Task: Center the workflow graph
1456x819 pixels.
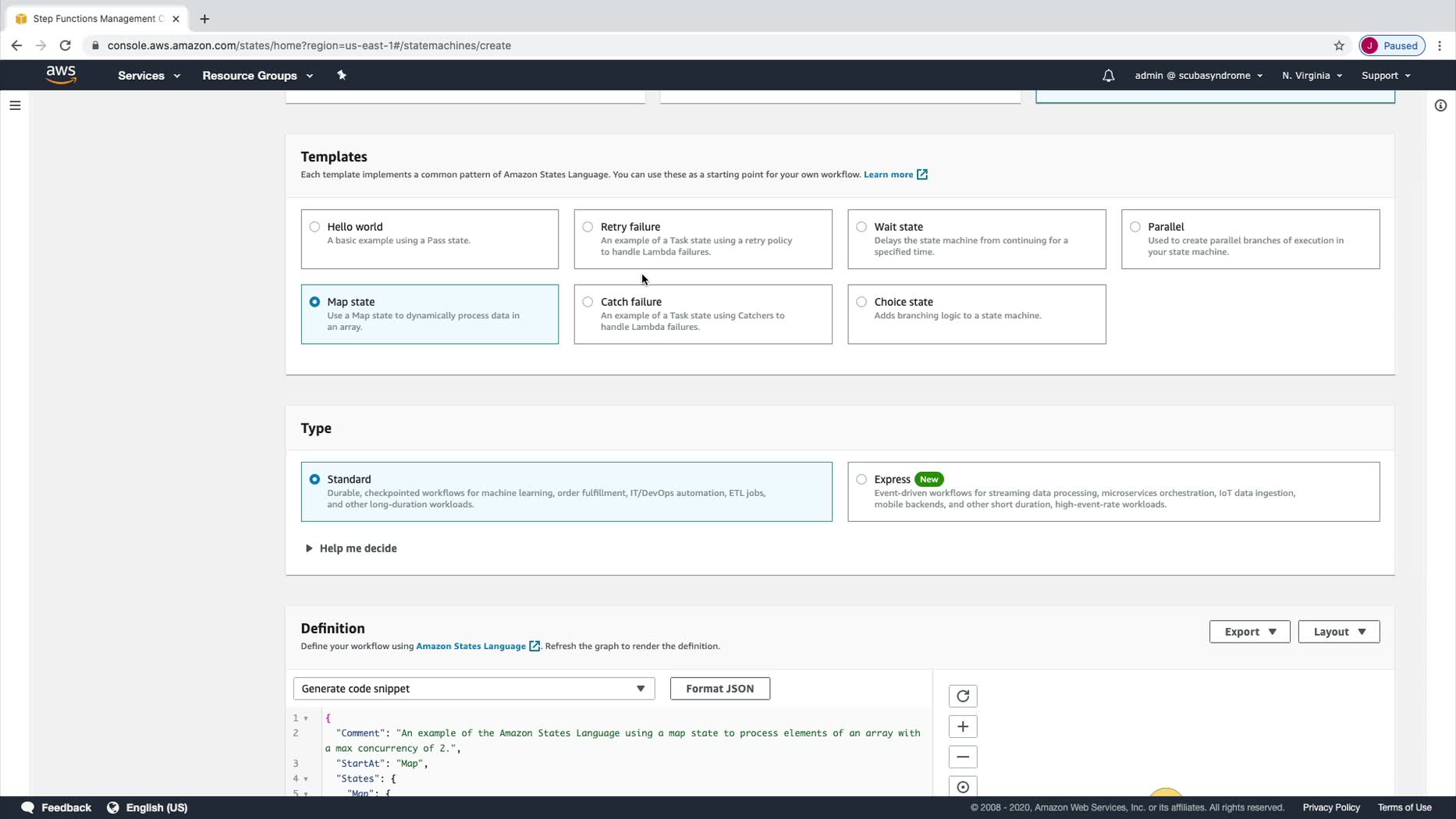Action: point(962,786)
